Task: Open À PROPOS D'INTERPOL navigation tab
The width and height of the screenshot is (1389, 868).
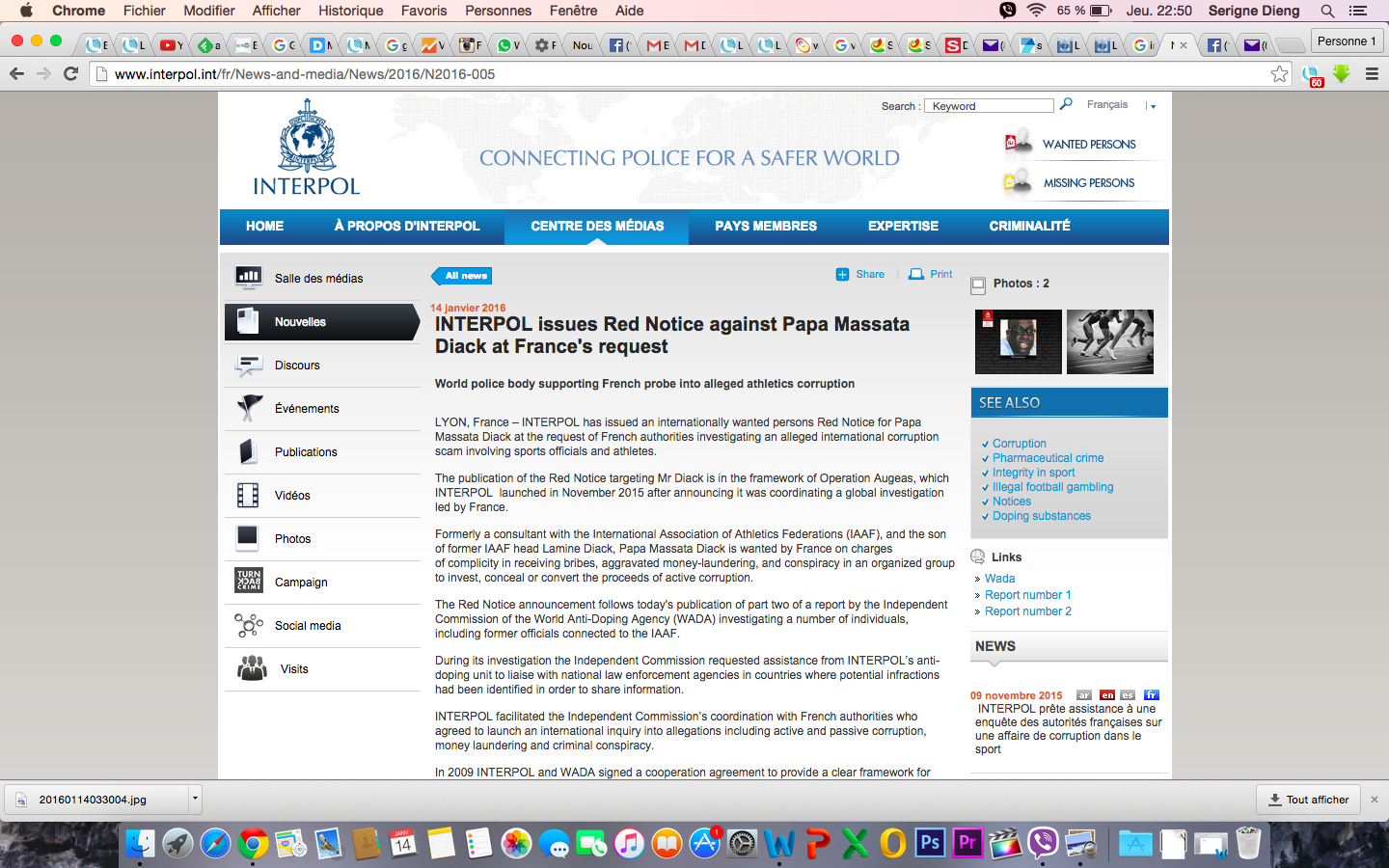Action: click(x=407, y=226)
